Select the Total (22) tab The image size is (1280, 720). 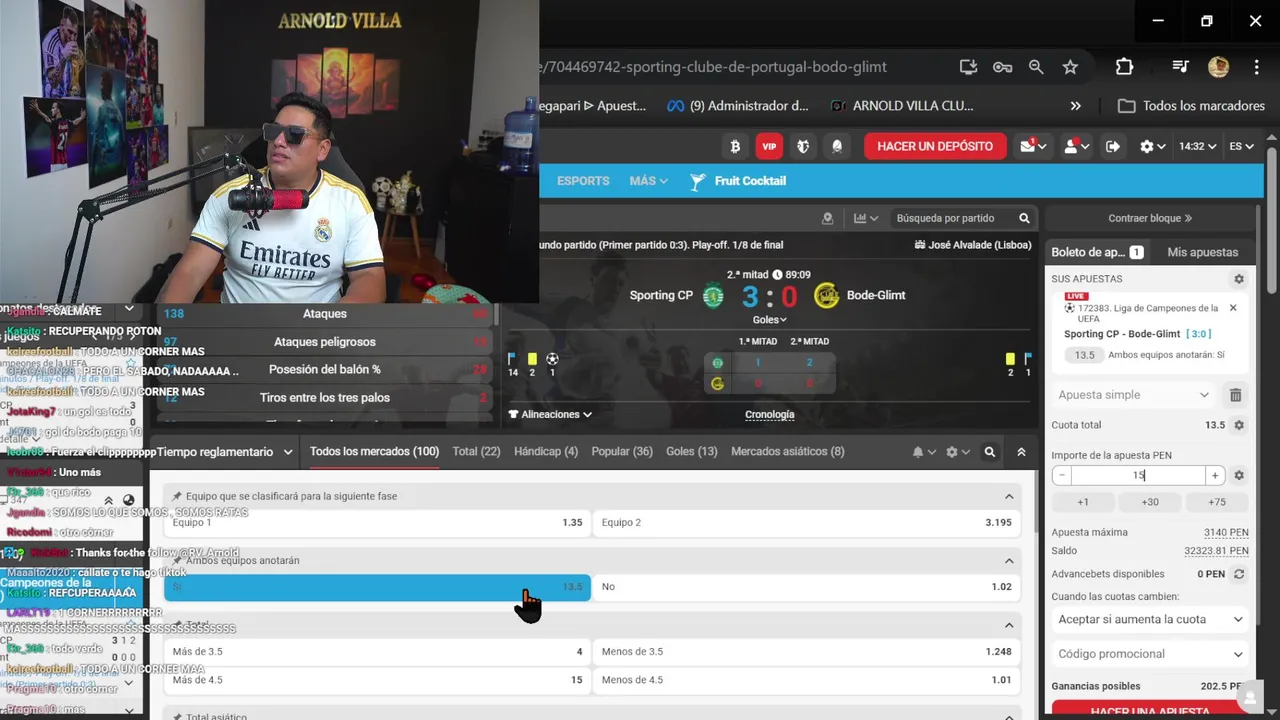point(476,452)
